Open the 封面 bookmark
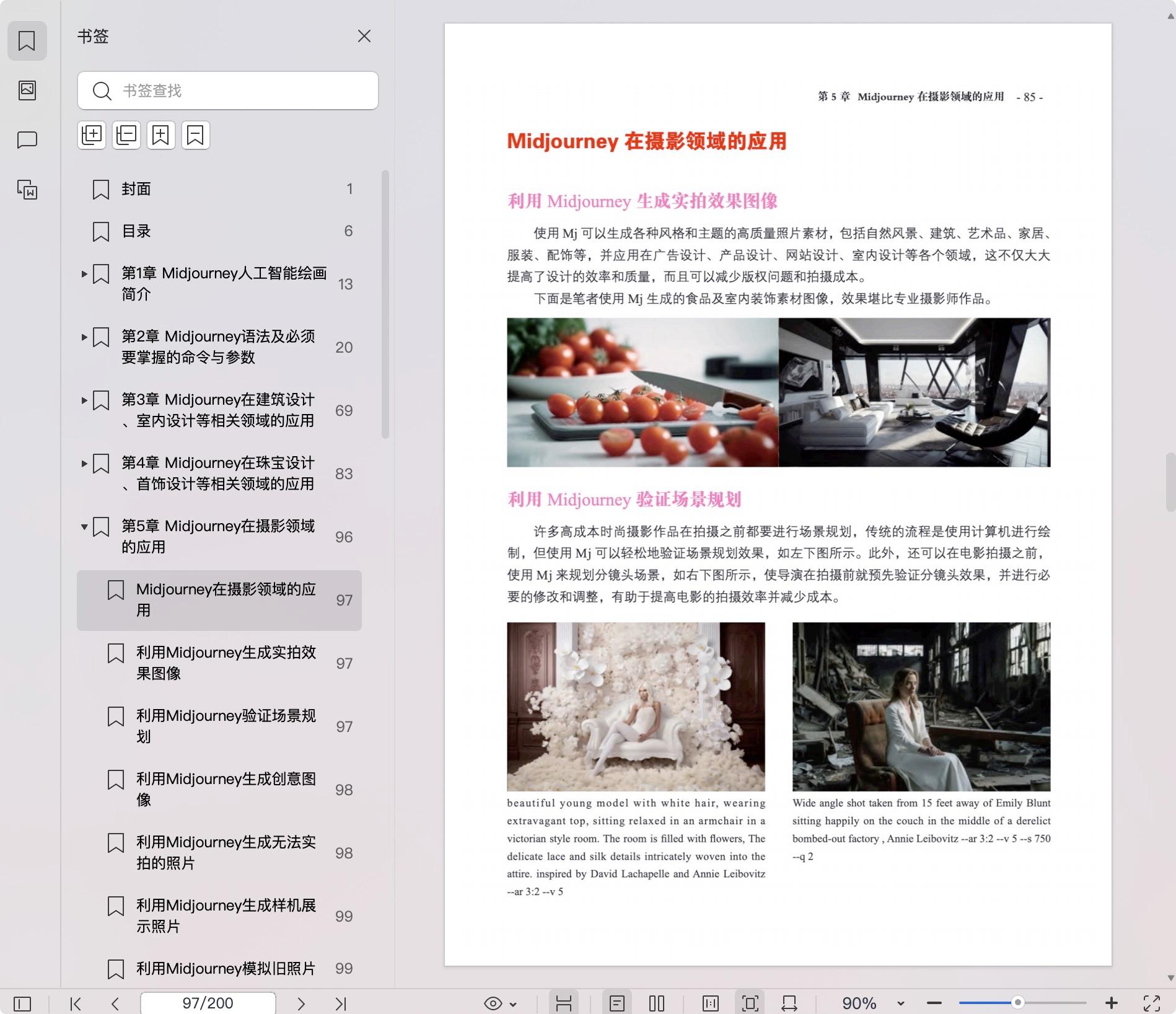The image size is (1176, 1014). 219,189
